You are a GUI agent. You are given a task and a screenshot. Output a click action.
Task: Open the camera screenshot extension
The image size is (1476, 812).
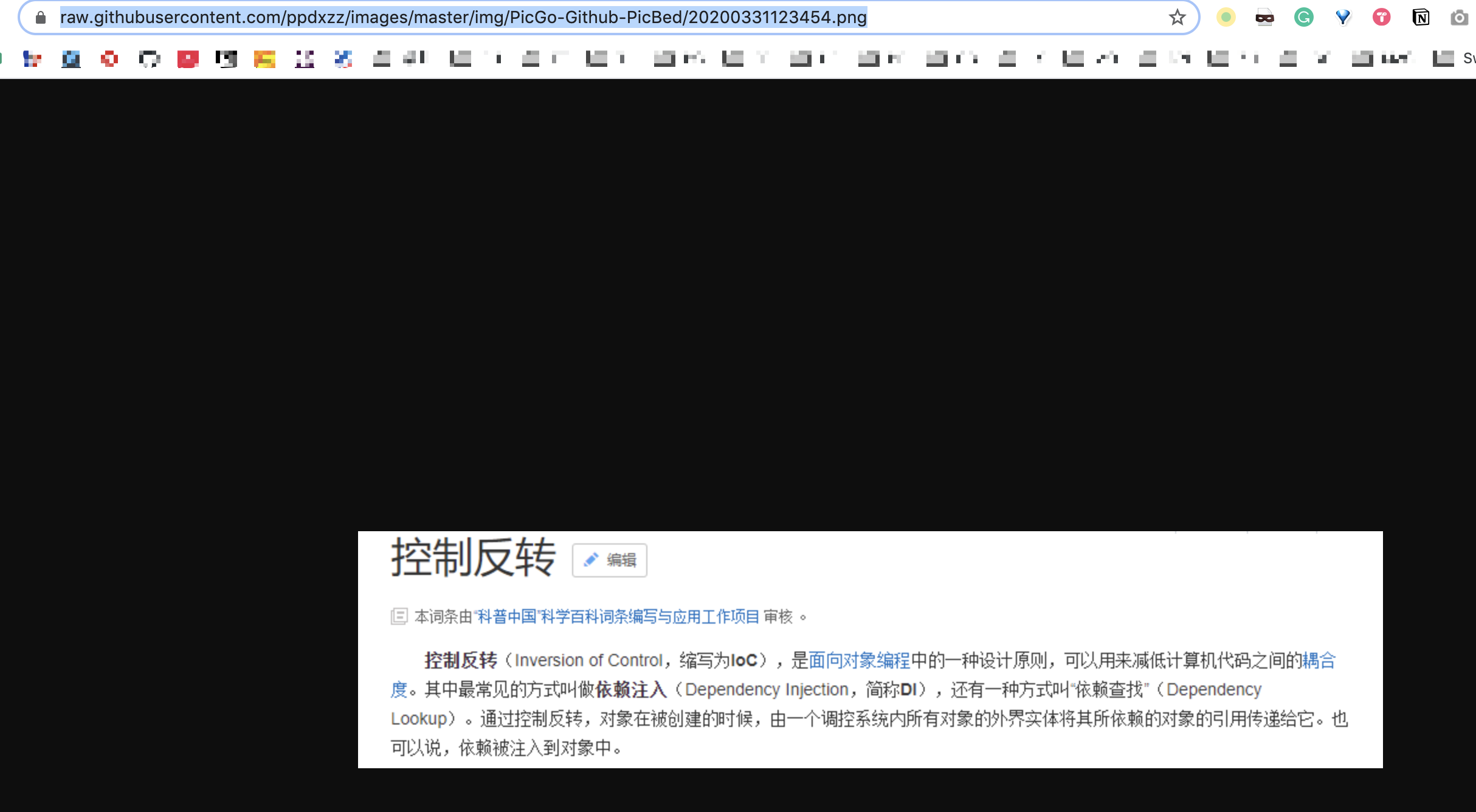coord(1459,18)
